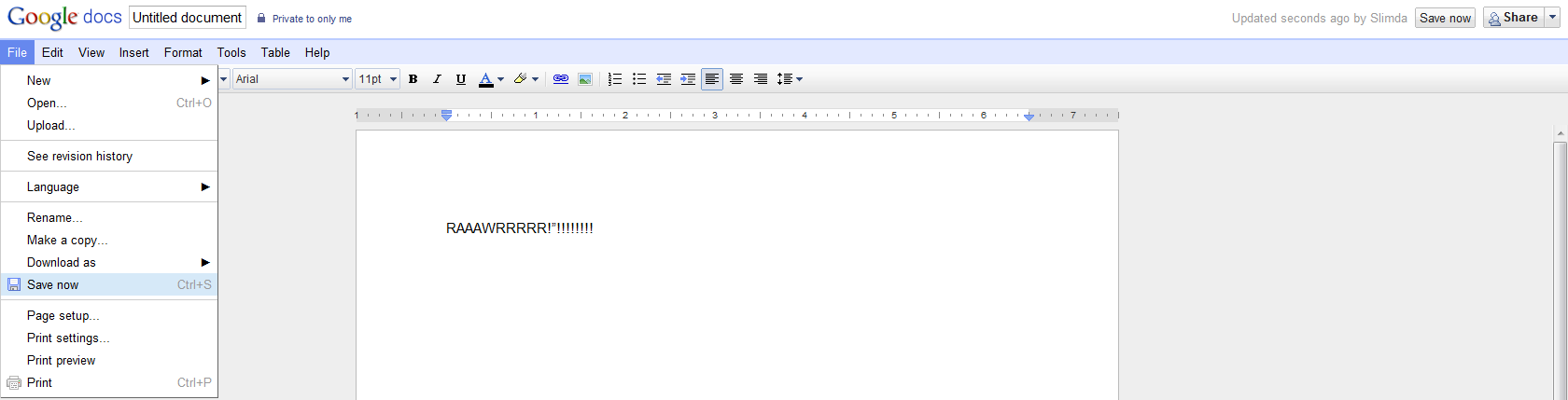This screenshot has width=1568, height=400.
Task: Open Print settings...
Action: (x=109, y=338)
